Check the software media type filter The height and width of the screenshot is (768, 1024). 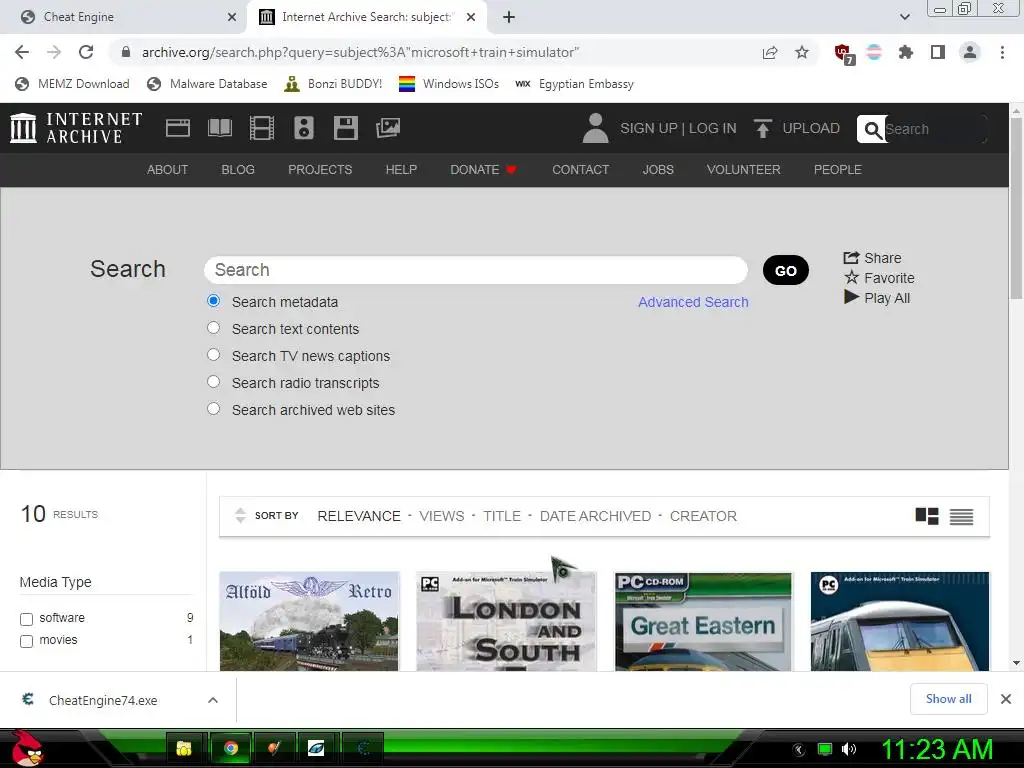tap(26, 619)
